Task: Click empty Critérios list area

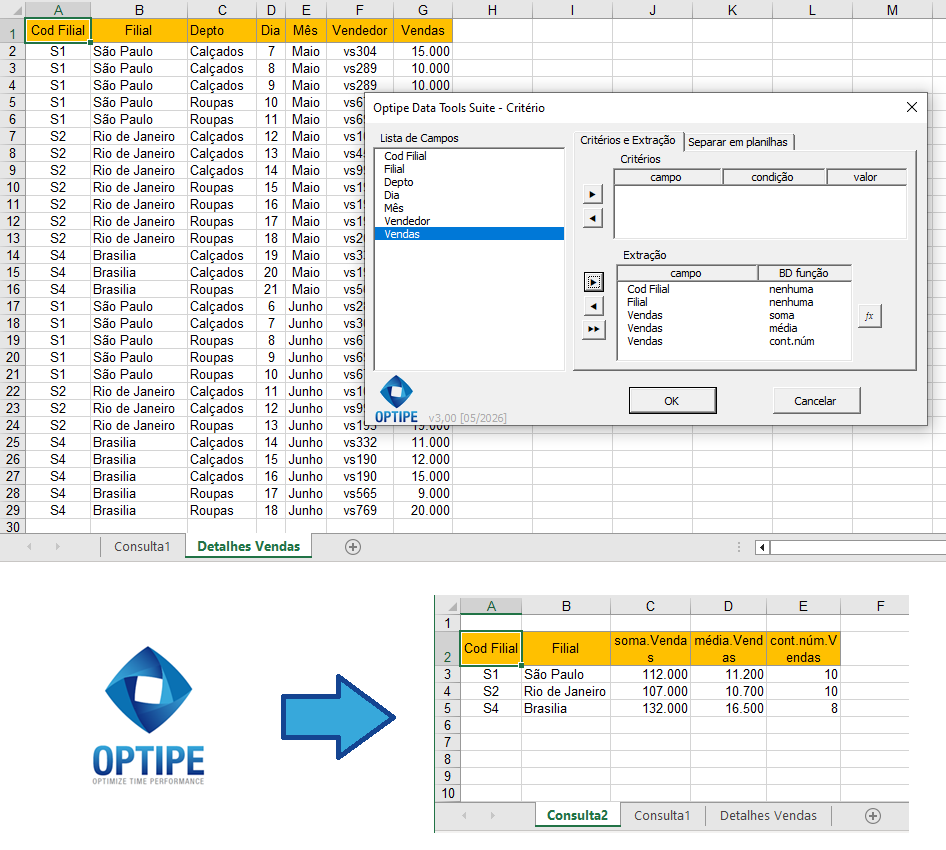Action: click(x=760, y=211)
